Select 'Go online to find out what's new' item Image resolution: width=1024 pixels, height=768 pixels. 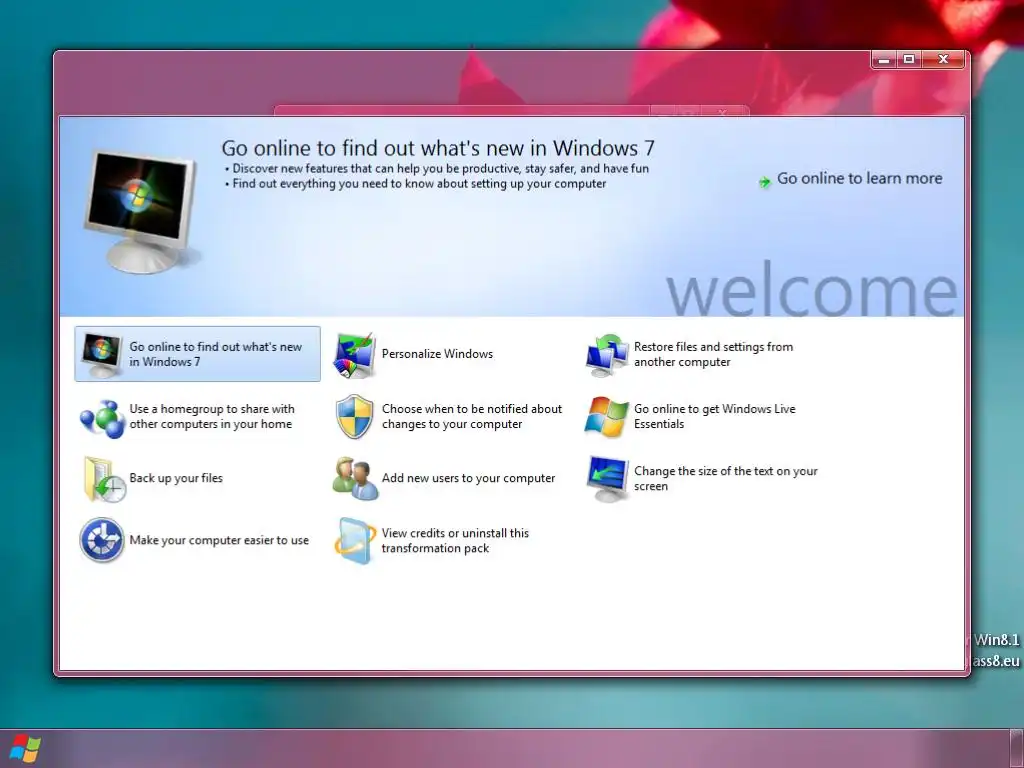pos(197,354)
